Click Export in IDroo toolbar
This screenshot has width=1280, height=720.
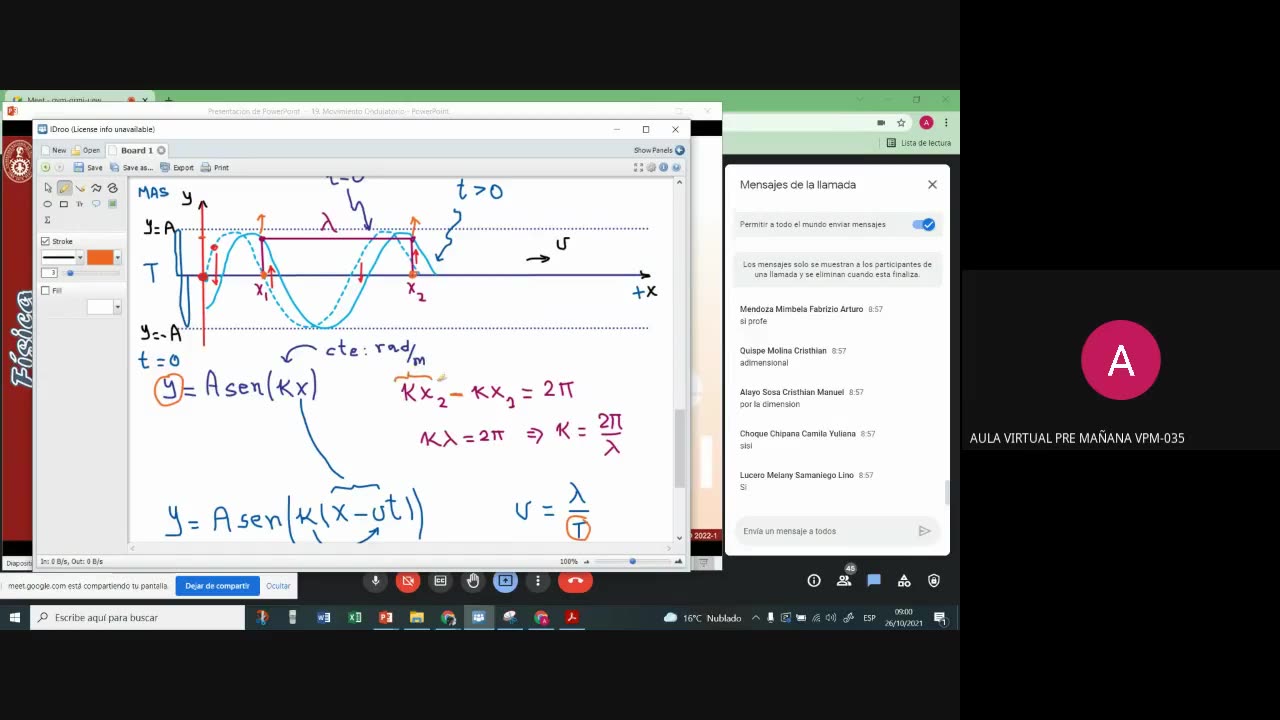click(177, 167)
